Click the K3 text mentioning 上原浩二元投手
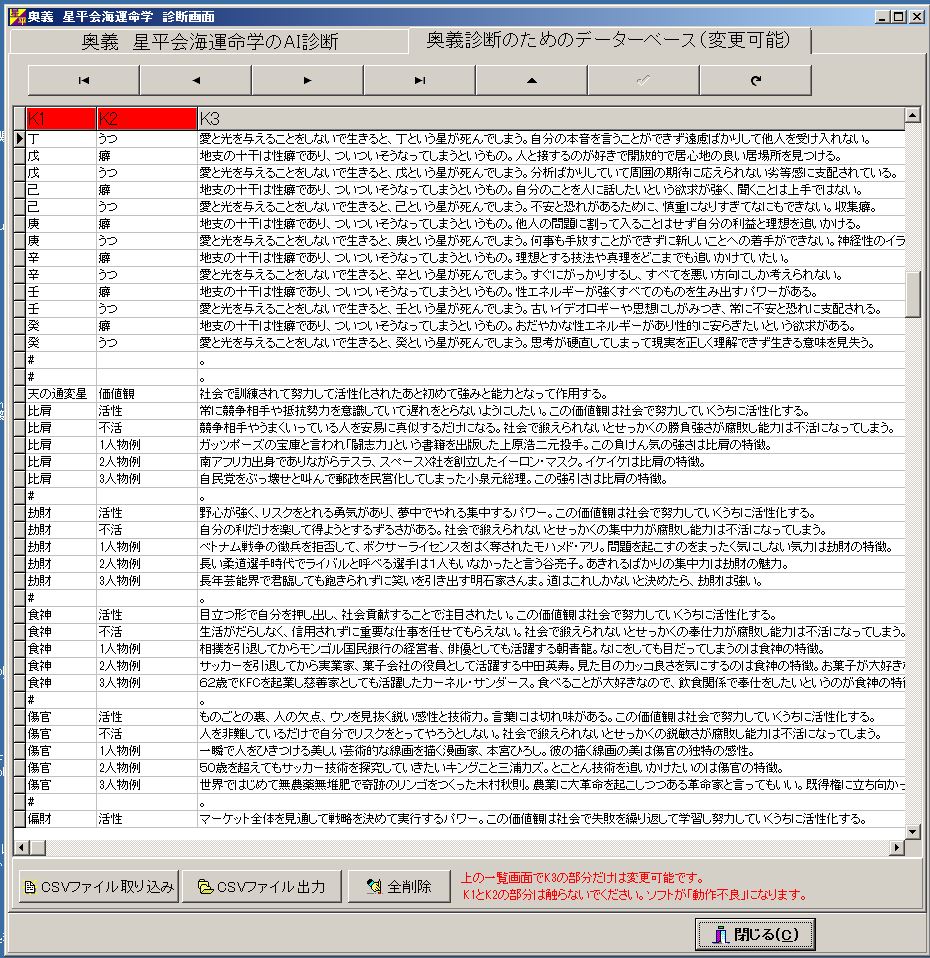 click(x=485, y=445)
